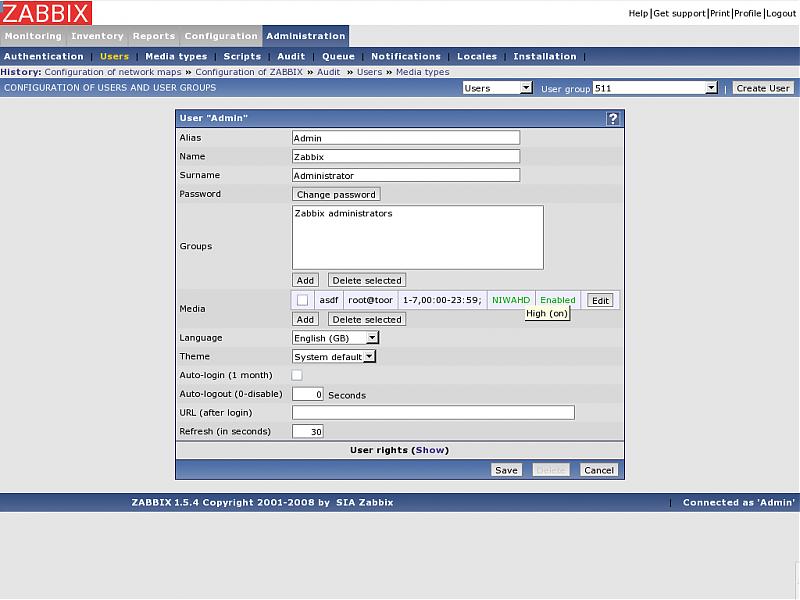Click the Alias input field
This screenshot has width=800, height=600.
[x=406, y=138]
